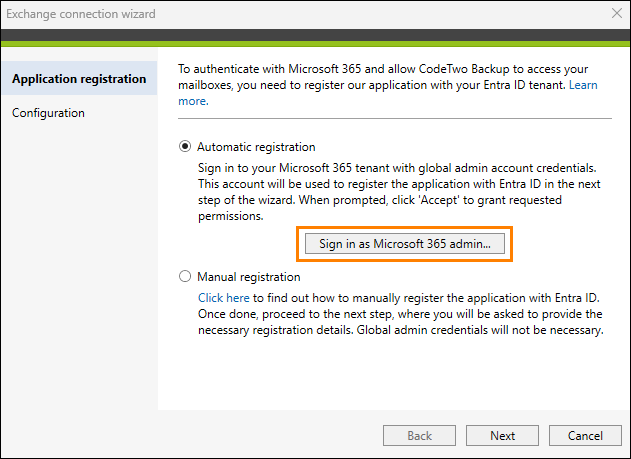Screen dimensions: 631x459
Task: Select the Automatic registration radio button
Action: 185,146
